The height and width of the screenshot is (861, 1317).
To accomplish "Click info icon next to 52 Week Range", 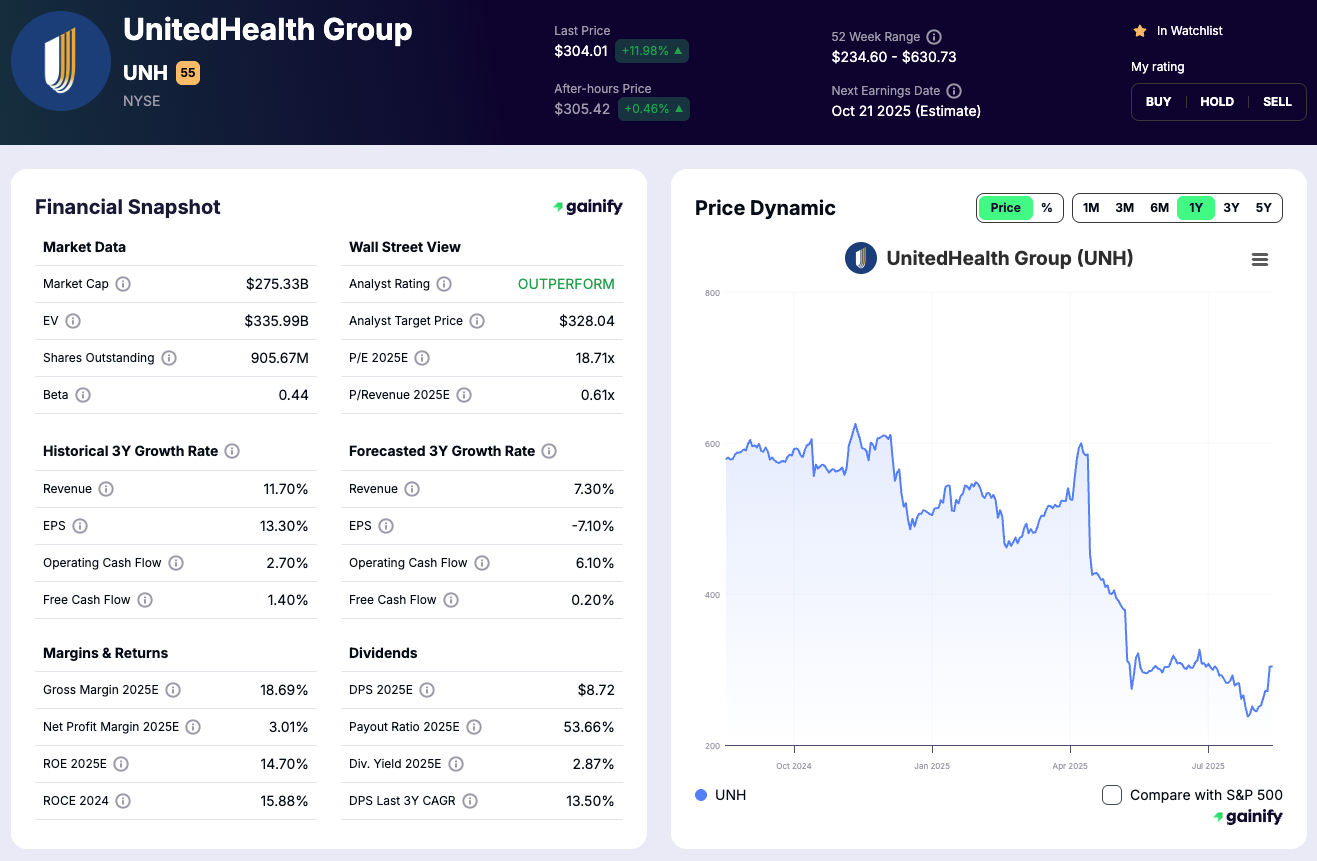I will (934, 36).
